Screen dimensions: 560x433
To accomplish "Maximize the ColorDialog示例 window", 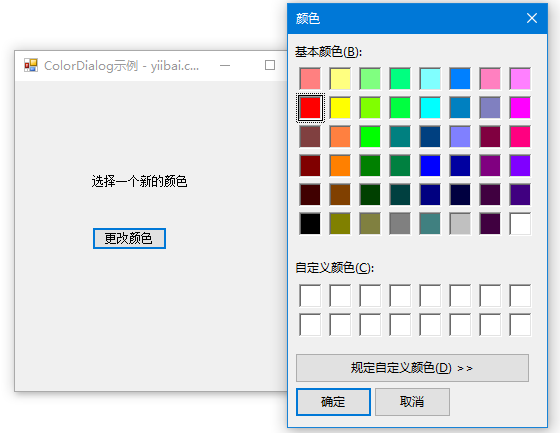I will click(x=270, y=65).
